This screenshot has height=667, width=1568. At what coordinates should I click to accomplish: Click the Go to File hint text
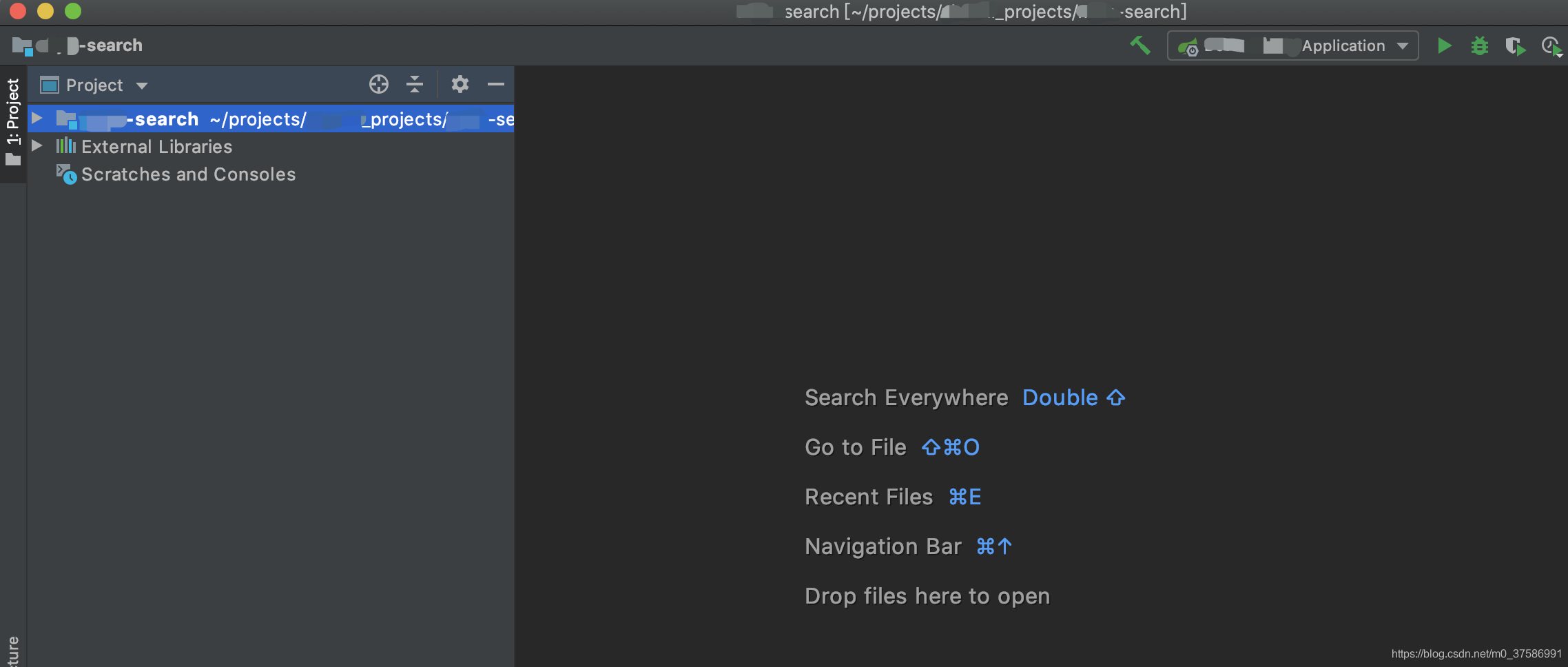[855, 447]
